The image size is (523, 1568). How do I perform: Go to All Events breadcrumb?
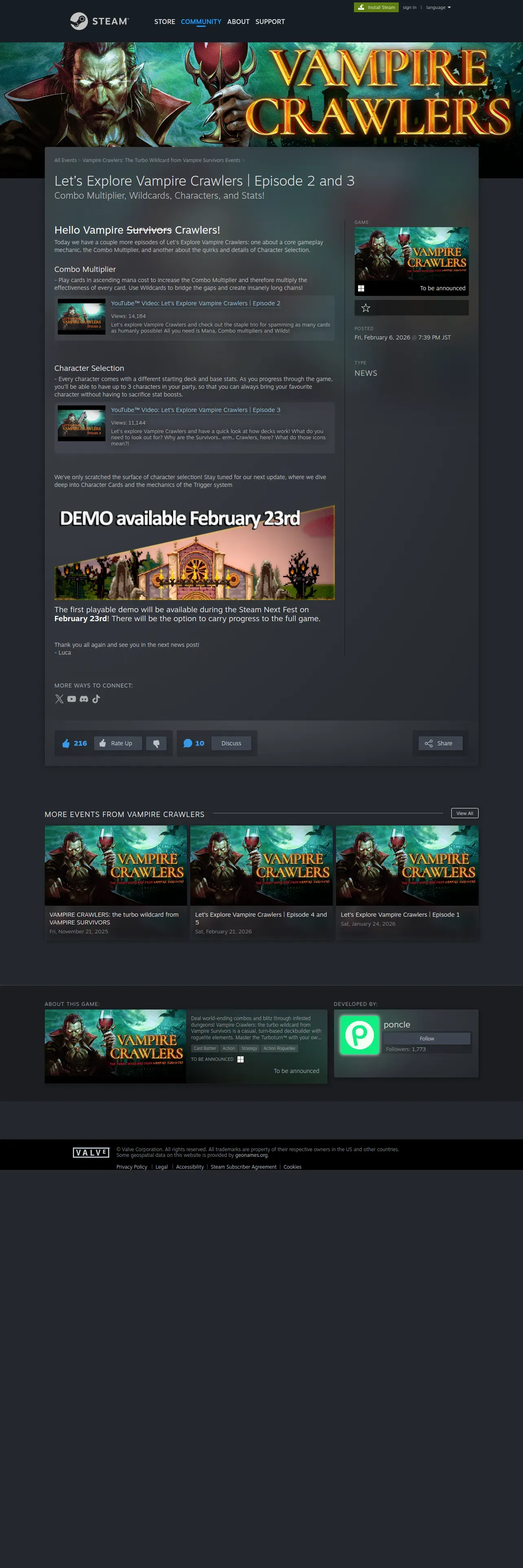point(65,160)
